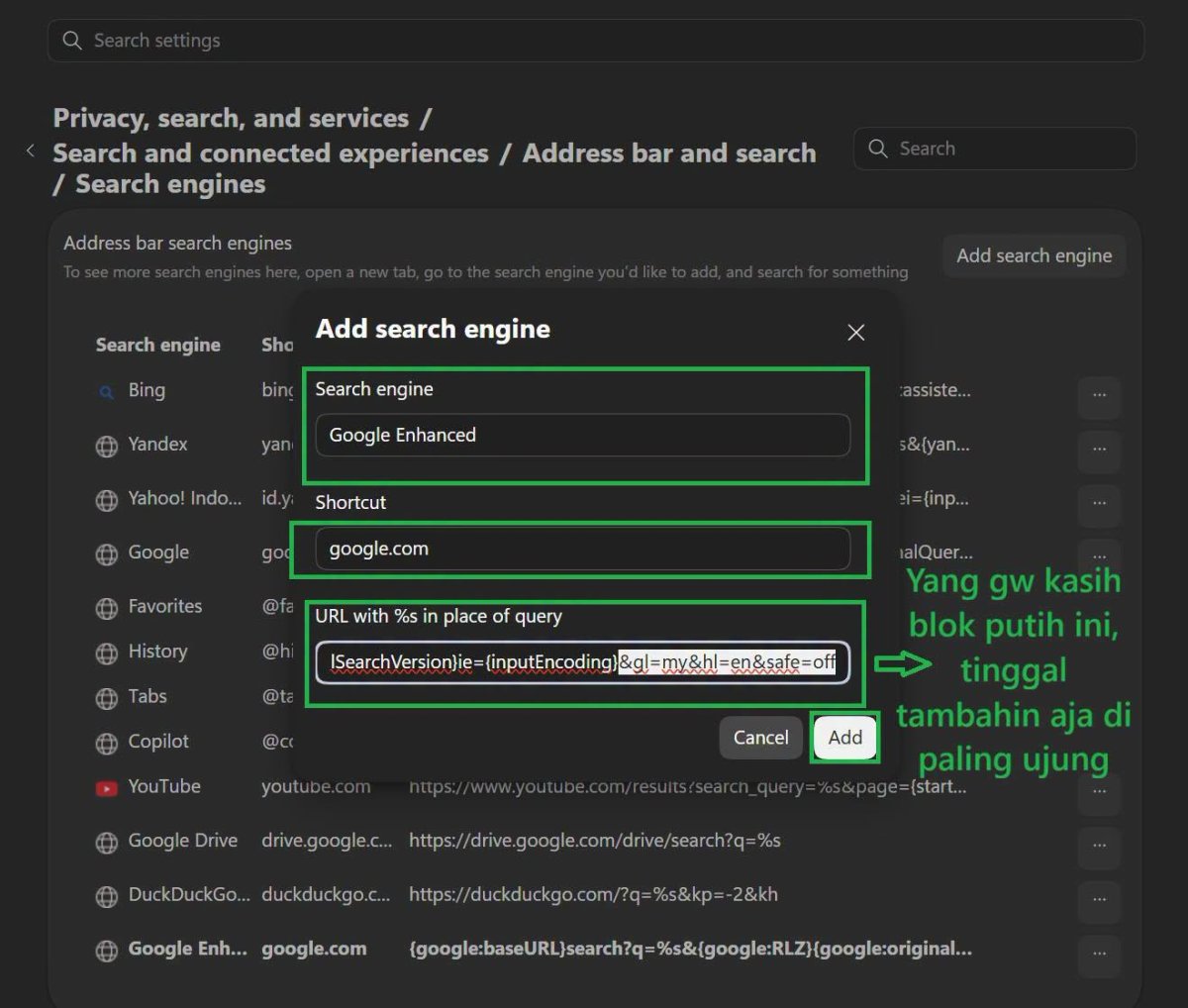Select the Copilot entry in the list
This screenshot has height=1008, width=1188.
pos(158,742)
